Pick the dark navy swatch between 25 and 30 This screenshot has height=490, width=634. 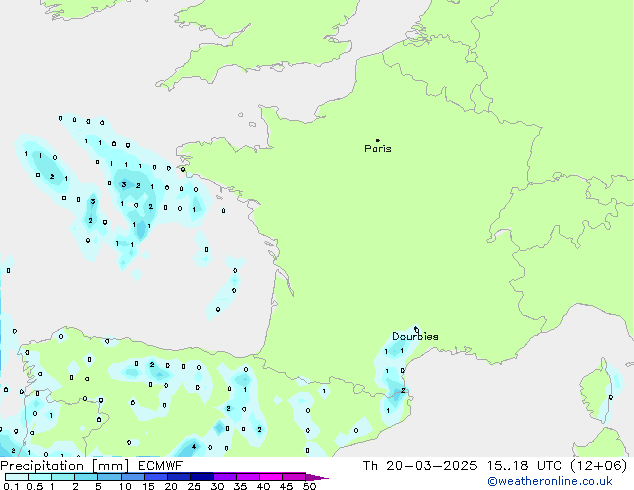tap(202, 477)
